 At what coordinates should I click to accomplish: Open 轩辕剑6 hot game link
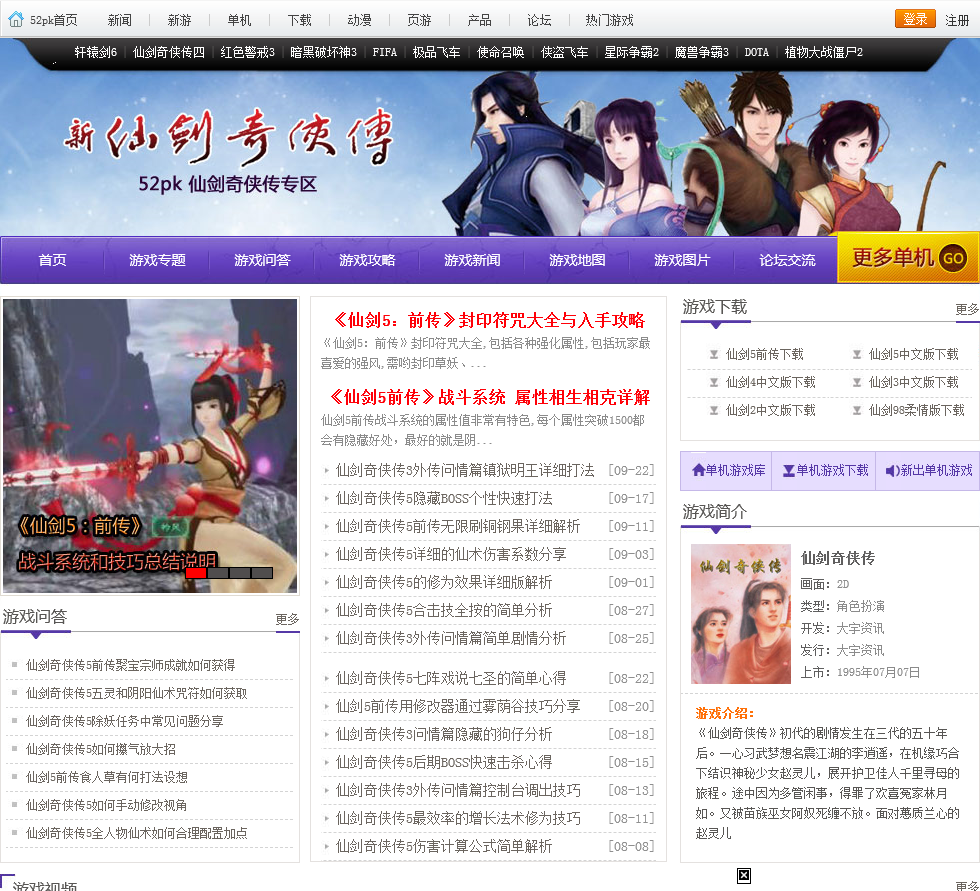96,52
